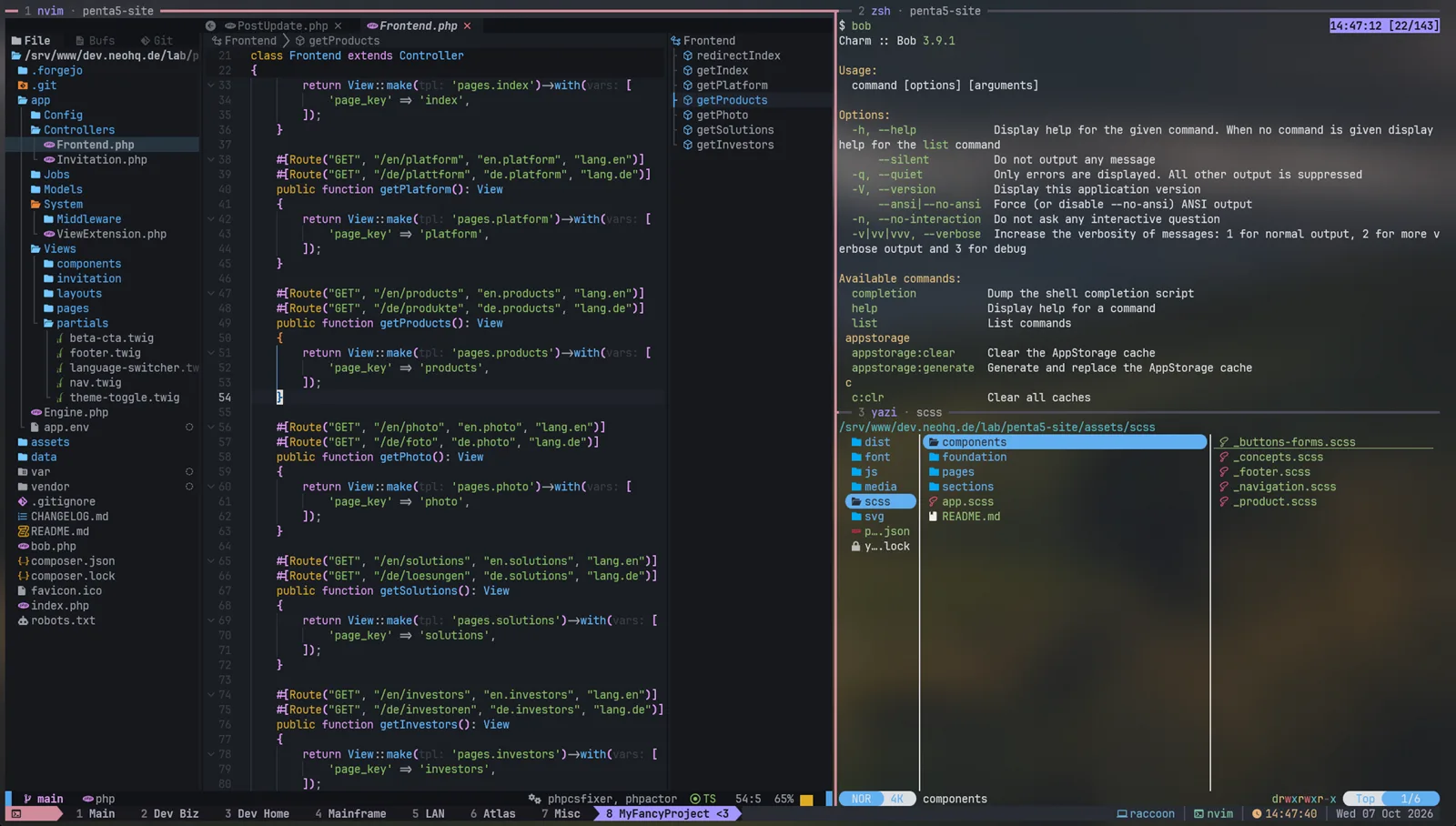Viewport: 1456px width, 826px height.
Task: Click phpcsfixer, phpactor LSP gear icon
Action: click(535, 799)
